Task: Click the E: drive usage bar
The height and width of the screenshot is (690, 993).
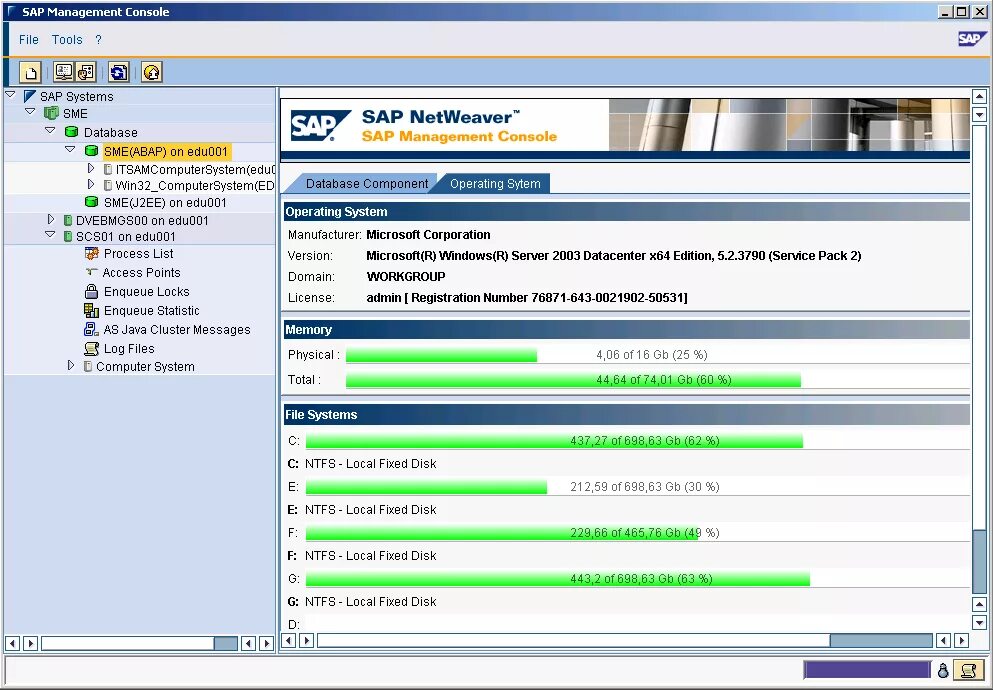Action: 426,487
